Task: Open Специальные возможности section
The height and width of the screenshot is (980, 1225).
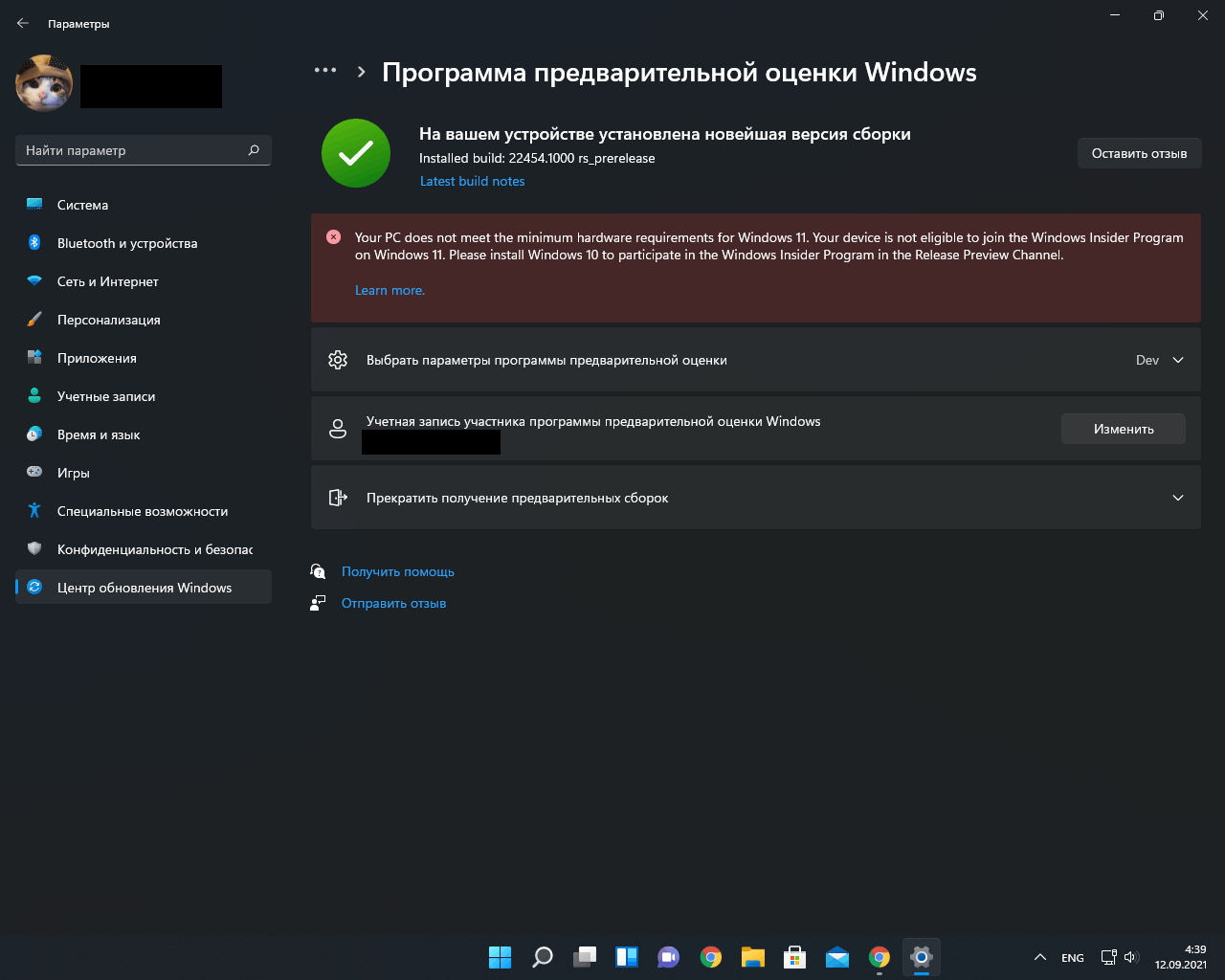Action: point(144,511)
